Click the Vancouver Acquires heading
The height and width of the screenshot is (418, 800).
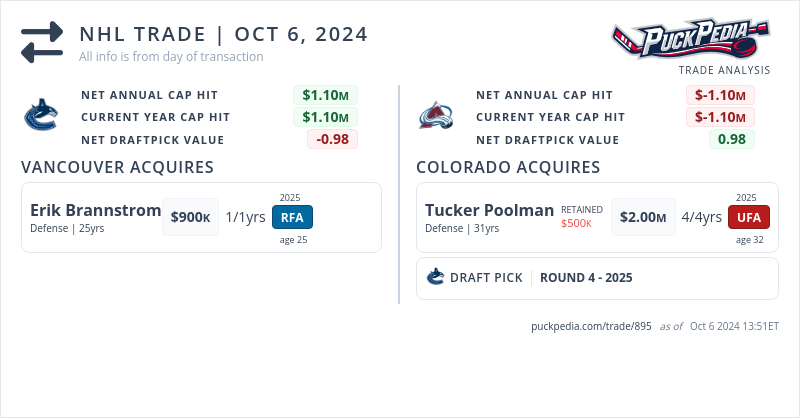point(117,167)
